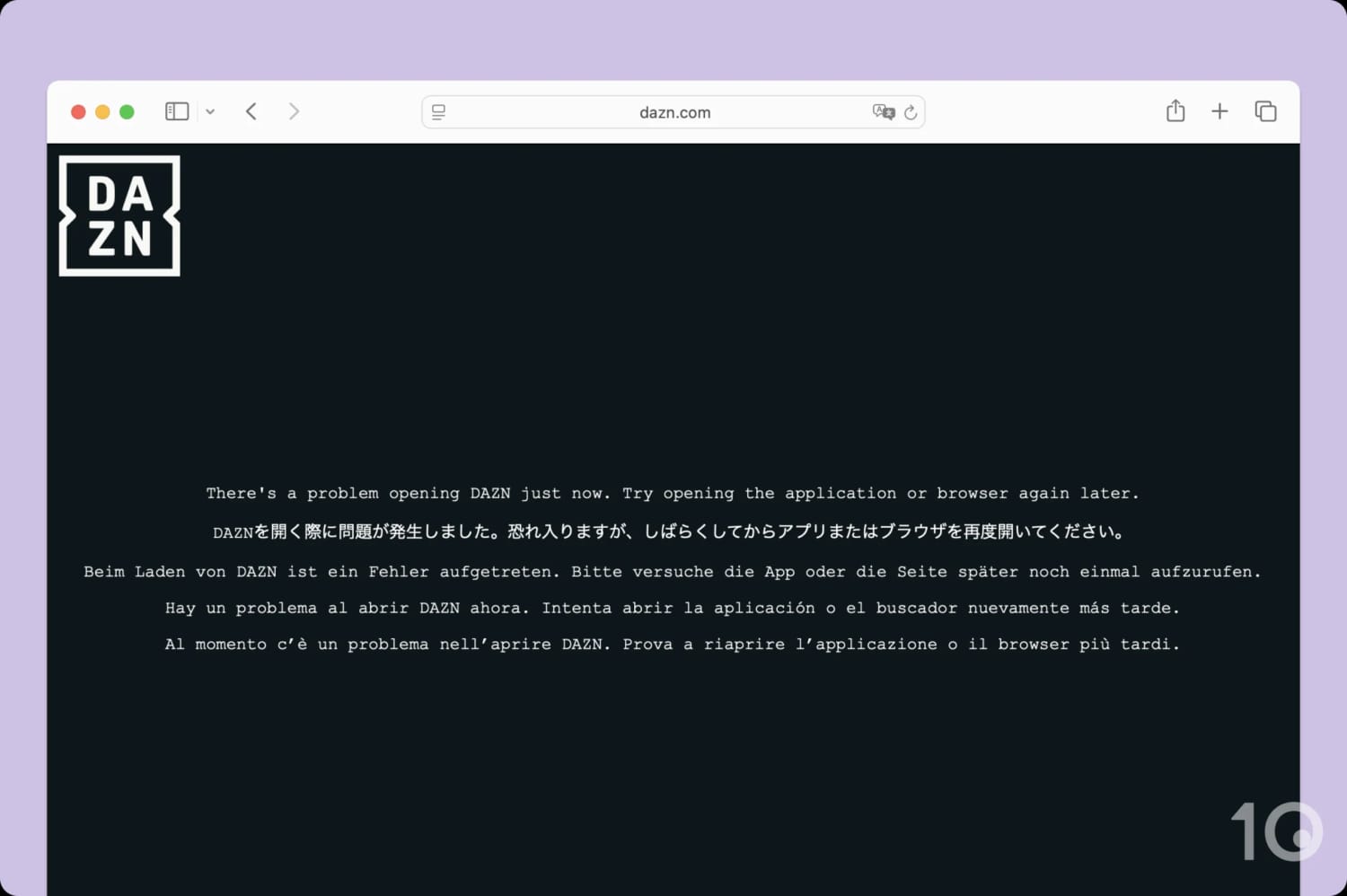The height and width of the screenshot is (896, 1347).
Task: Click the DAZN logo
Action: tap(119, 215)
